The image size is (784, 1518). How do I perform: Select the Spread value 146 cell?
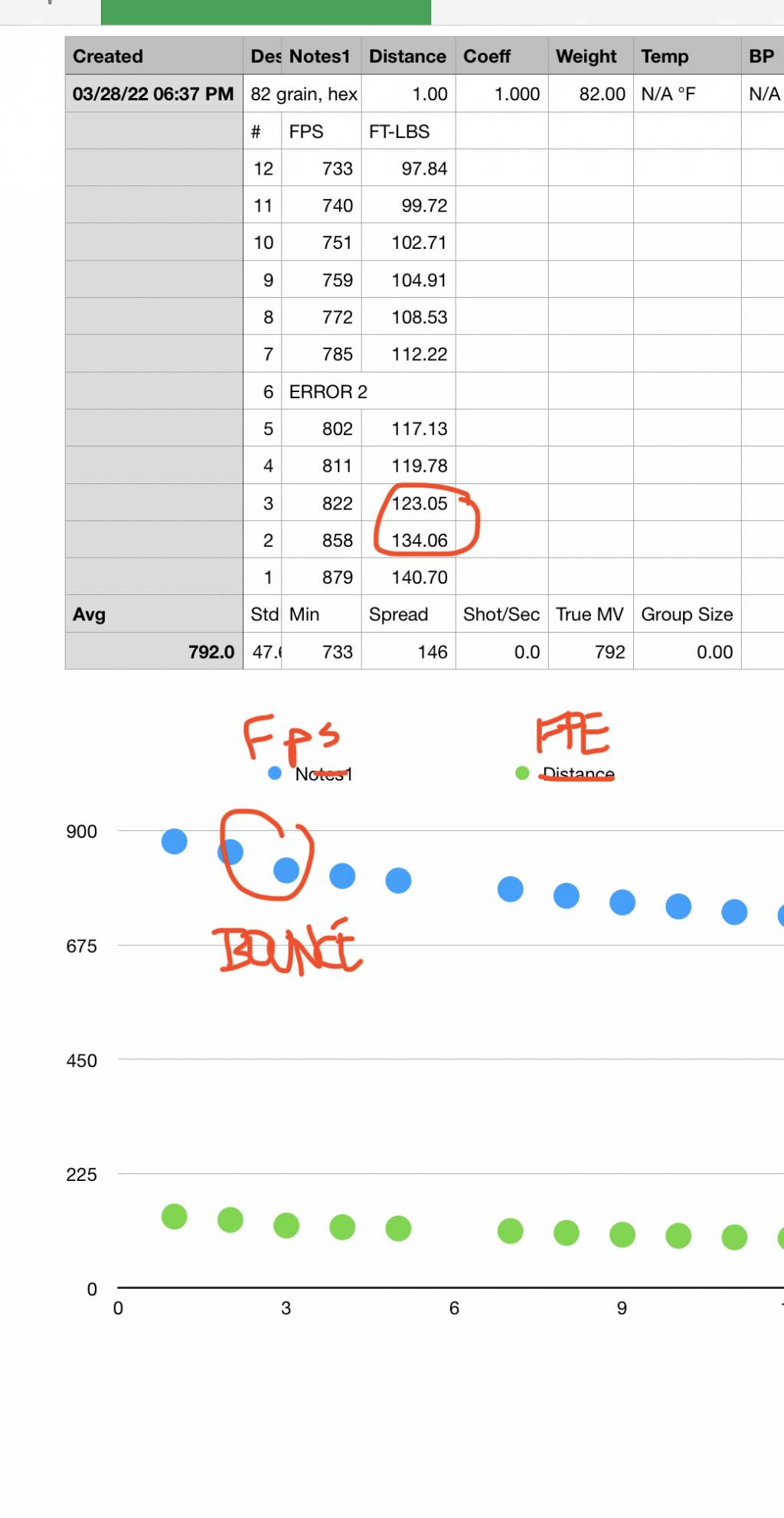point(408,652)
